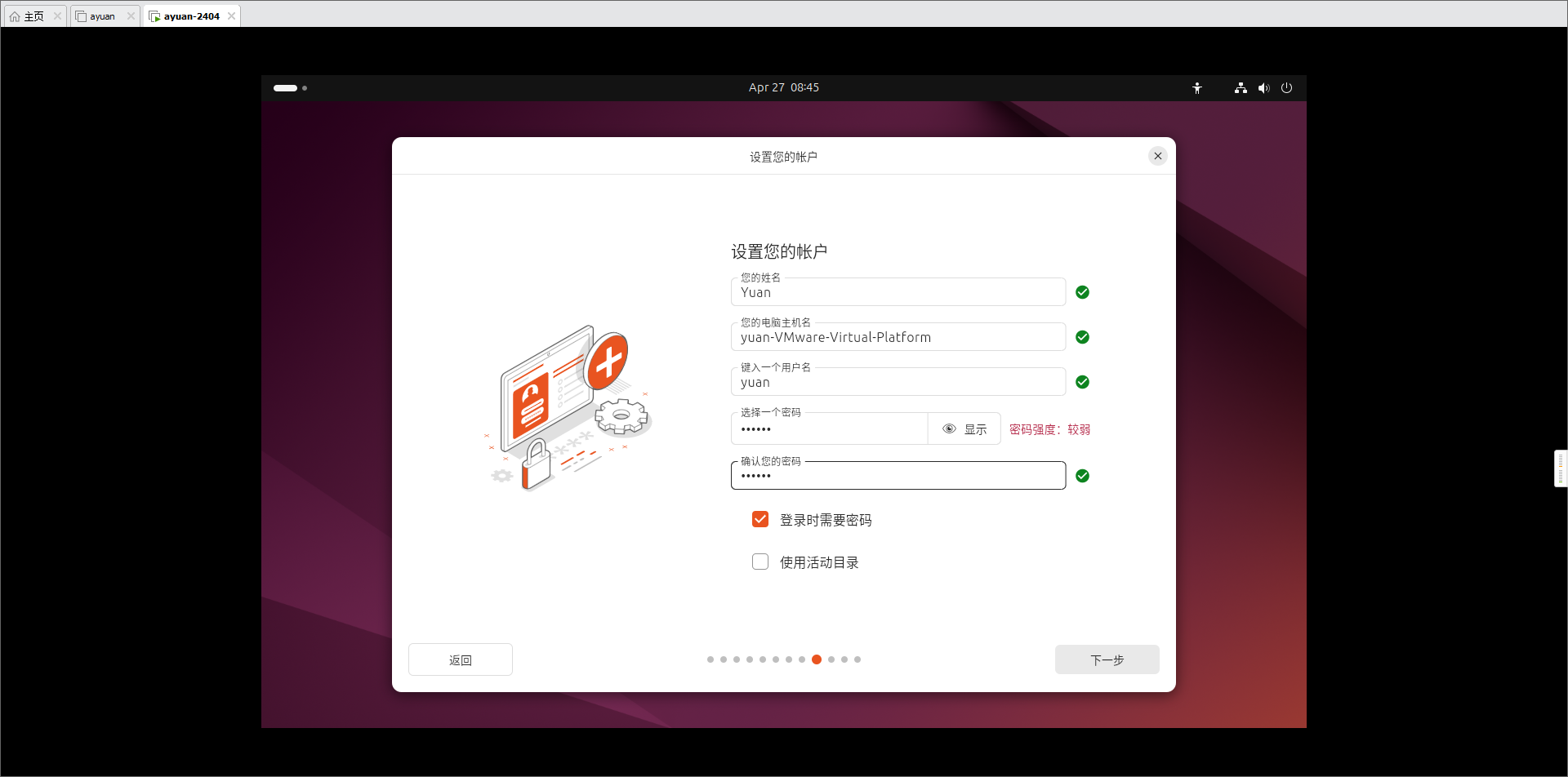Click the orange current-step progress dot

(817, 659)
